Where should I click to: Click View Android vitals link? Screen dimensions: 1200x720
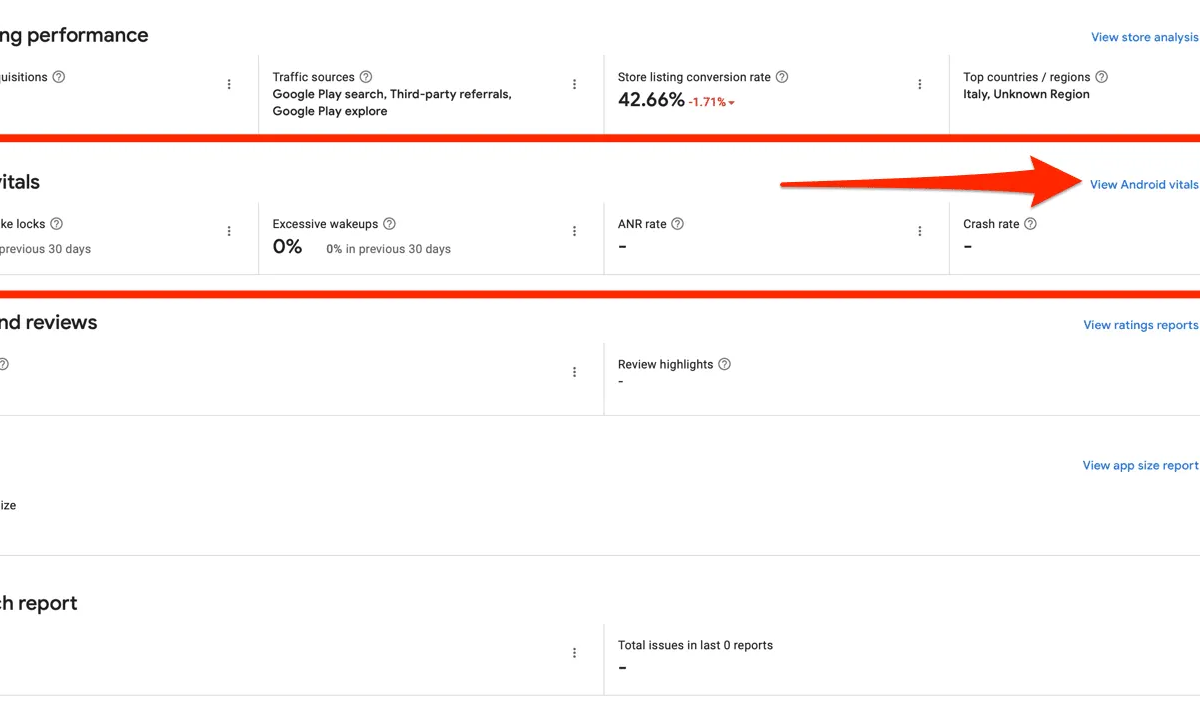point(1144,185)
